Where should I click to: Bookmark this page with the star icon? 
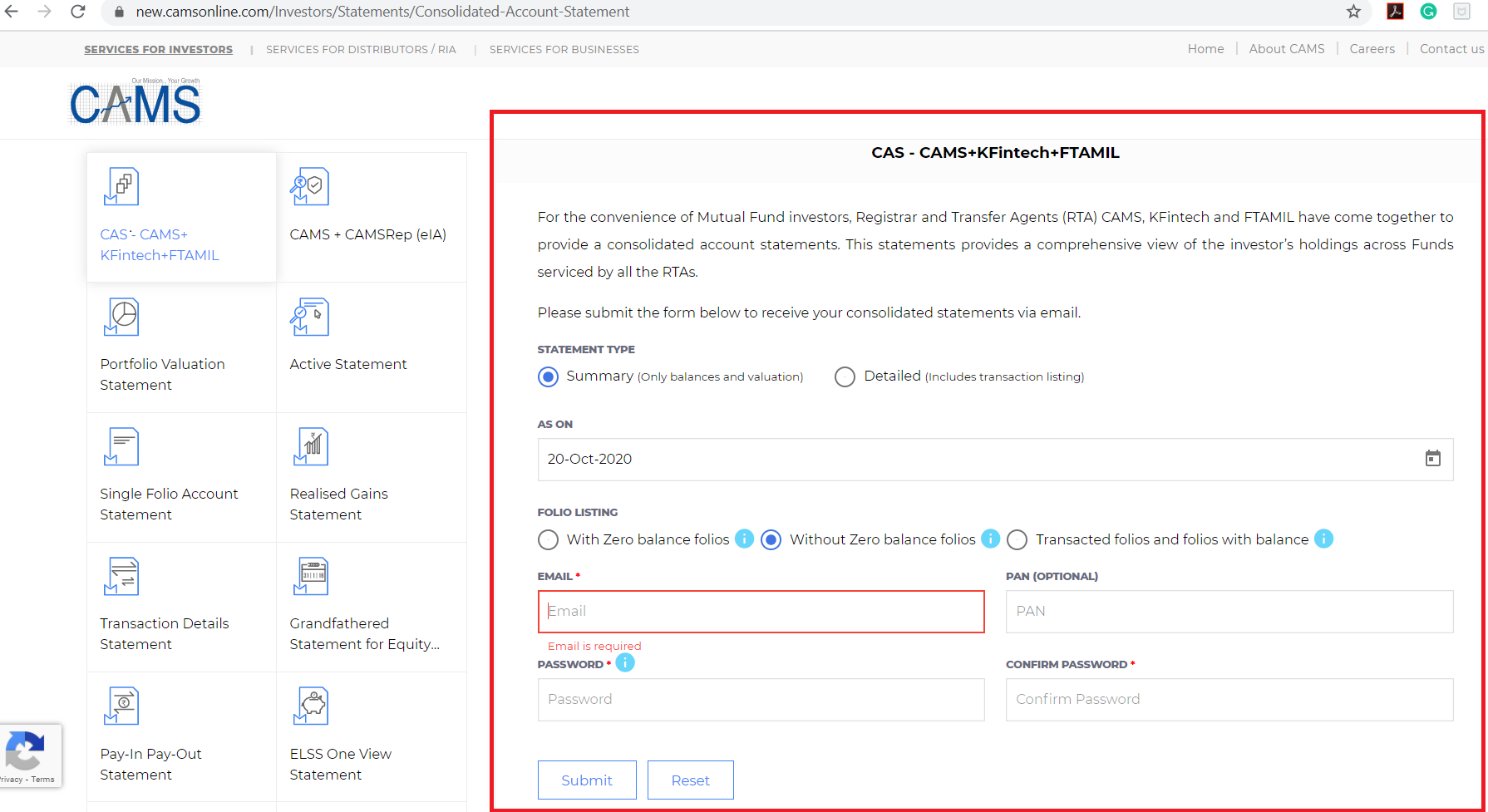tap(1353, 12)
